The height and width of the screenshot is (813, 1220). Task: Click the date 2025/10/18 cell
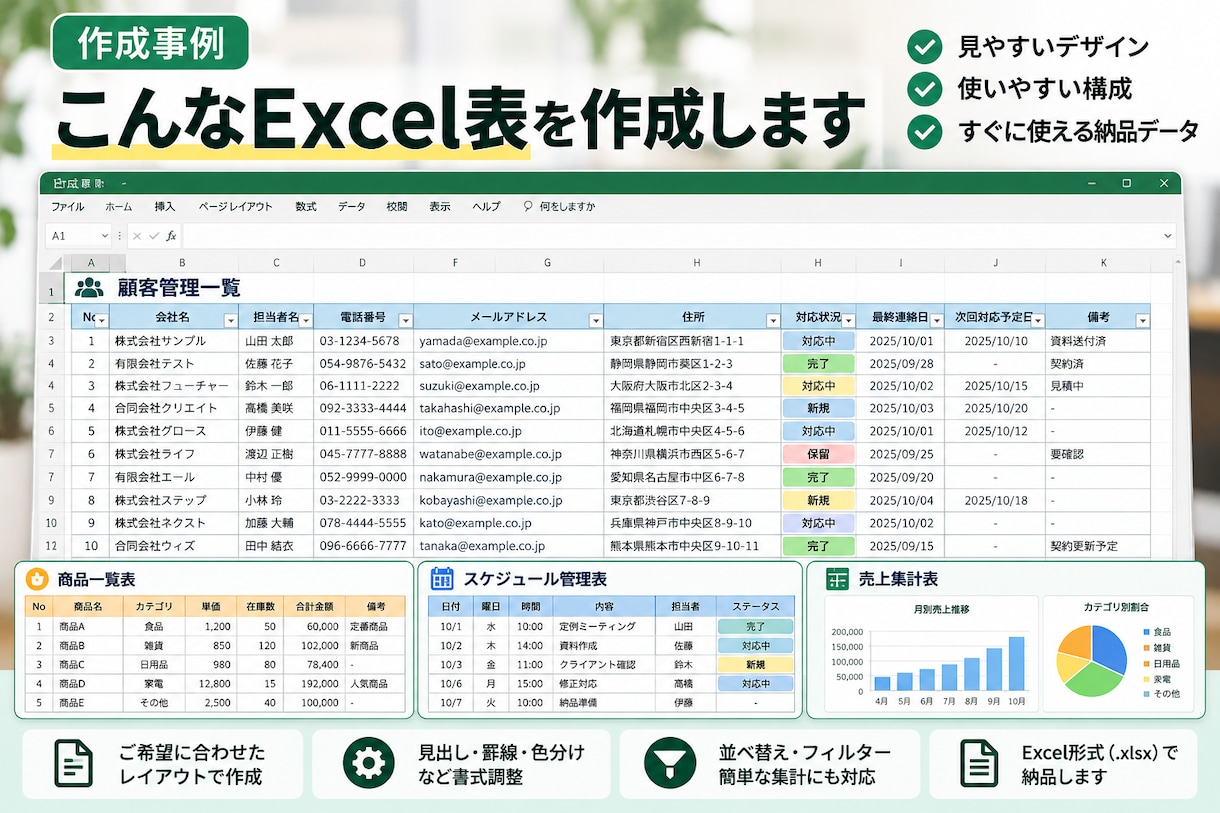pos(996,500)
